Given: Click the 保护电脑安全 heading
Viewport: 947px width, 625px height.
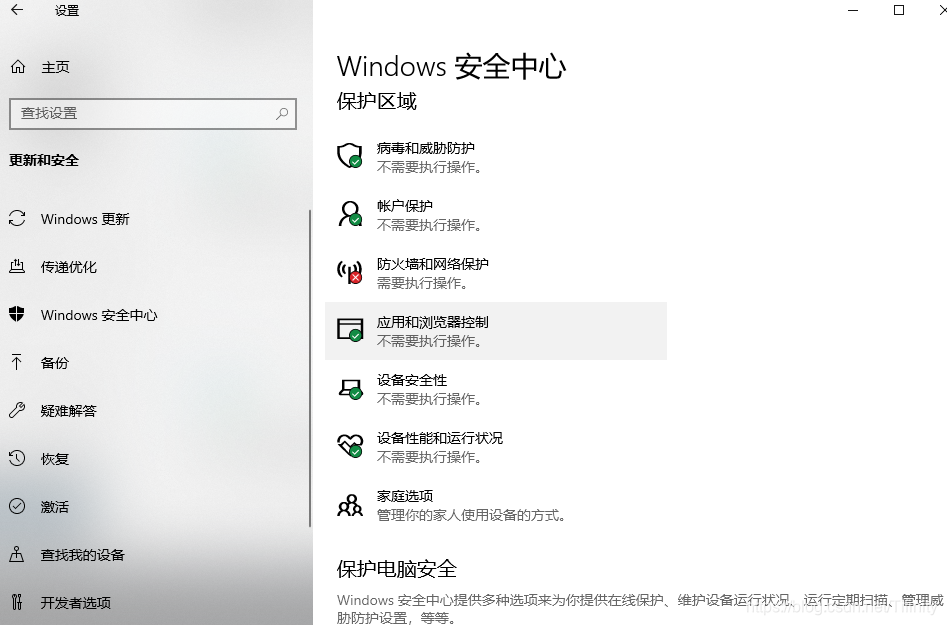Looking at the screenshot, I should pos(397,569).
